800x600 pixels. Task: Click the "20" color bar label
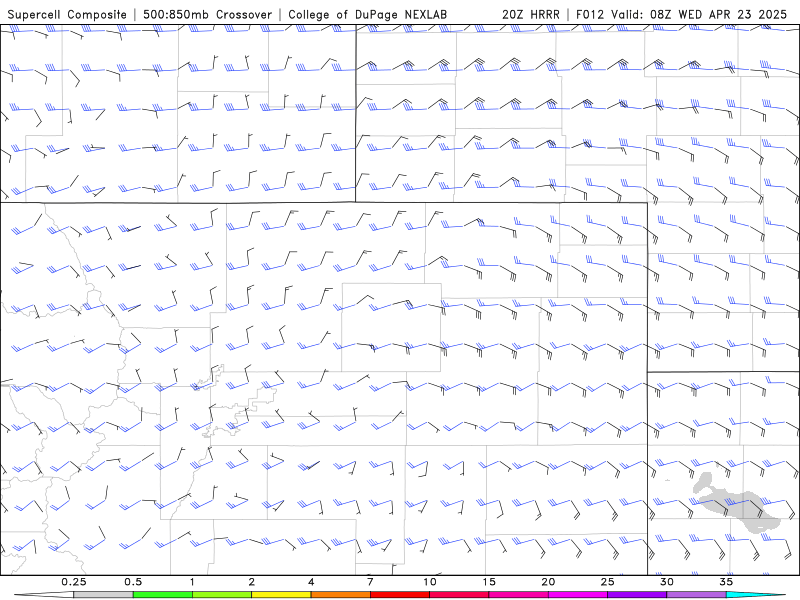[548, 582]
